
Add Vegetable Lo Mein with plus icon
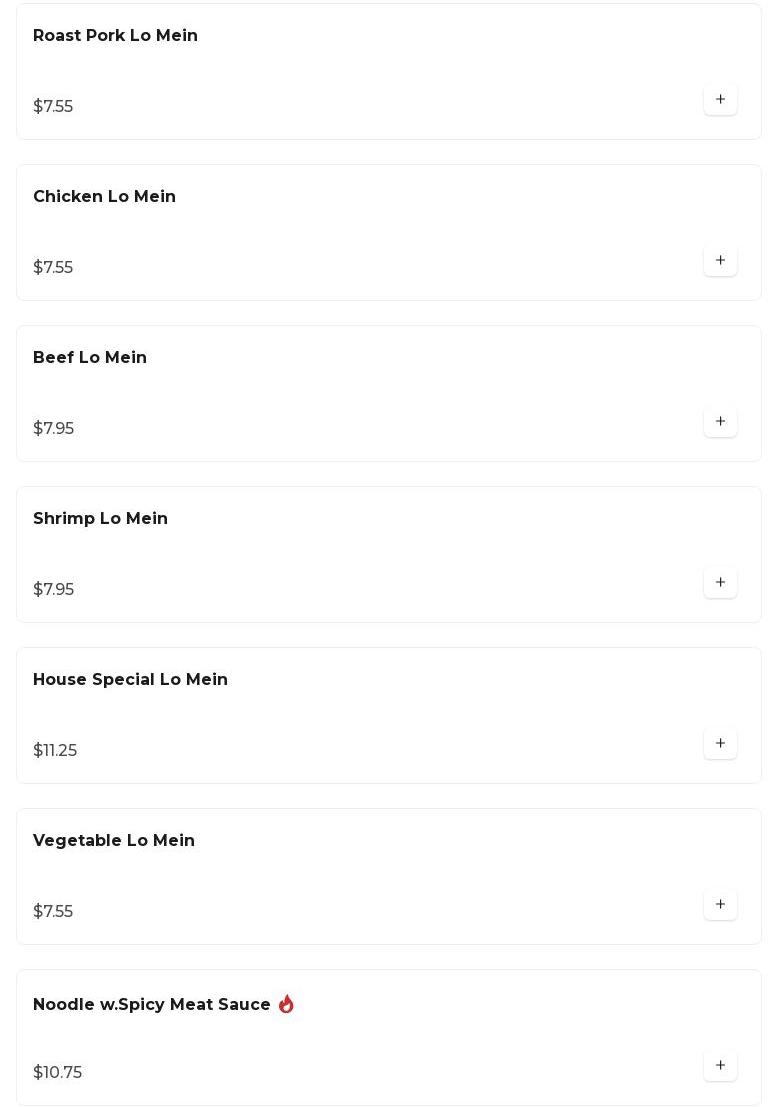point(720,904)
